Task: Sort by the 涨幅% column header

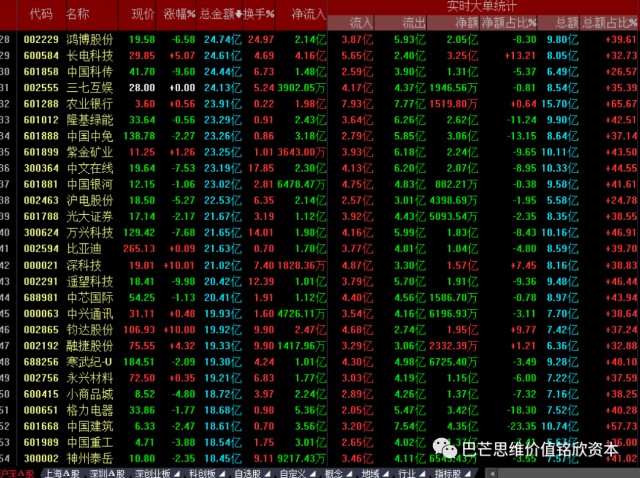Action: [x=179, y=14]
